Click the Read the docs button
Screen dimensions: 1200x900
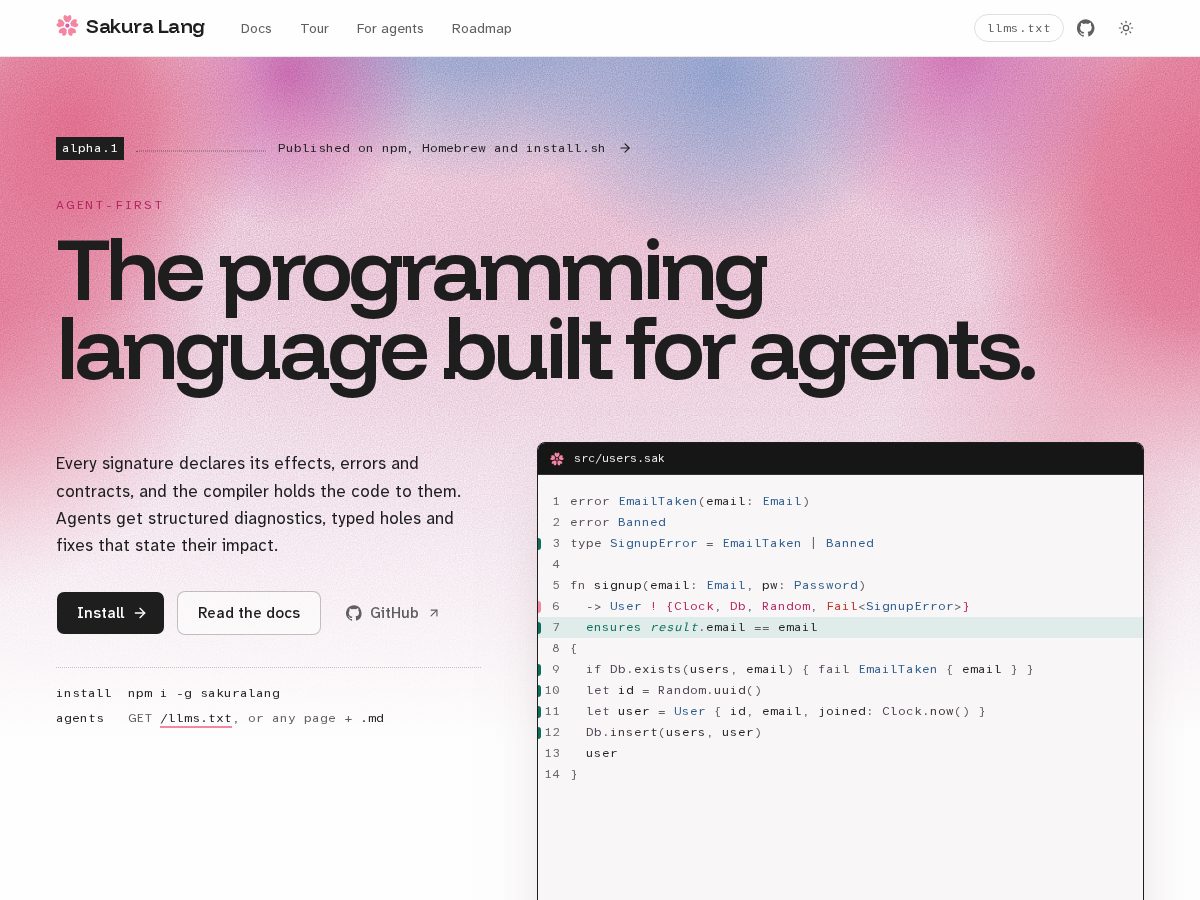[x=249, y=613]
